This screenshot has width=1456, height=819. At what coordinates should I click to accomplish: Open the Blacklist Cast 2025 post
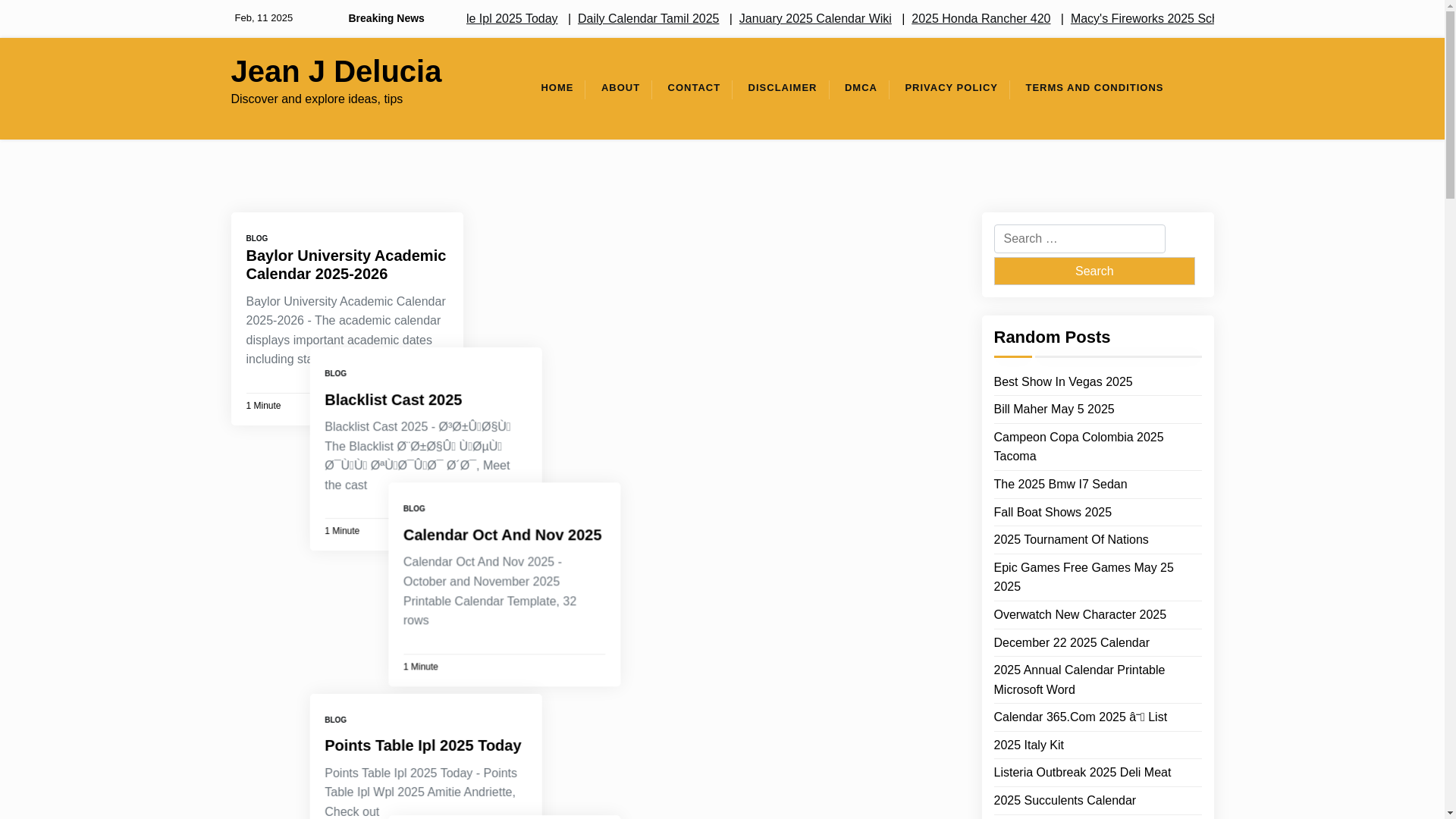(393, 400)
